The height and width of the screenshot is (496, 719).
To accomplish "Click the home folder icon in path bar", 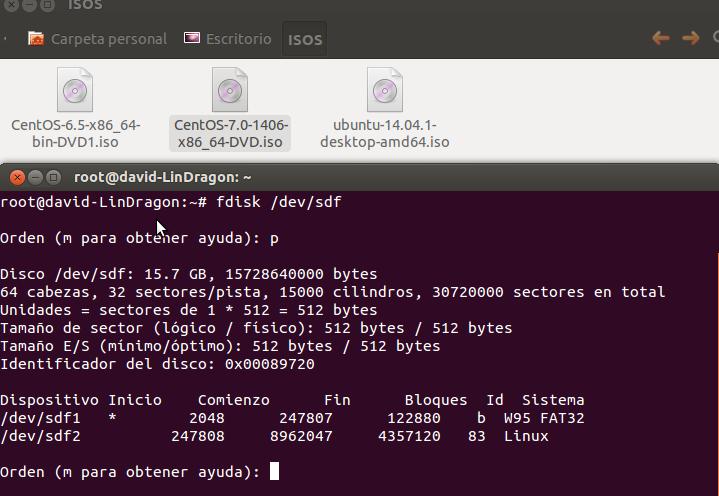I will [x=36, y=39].
